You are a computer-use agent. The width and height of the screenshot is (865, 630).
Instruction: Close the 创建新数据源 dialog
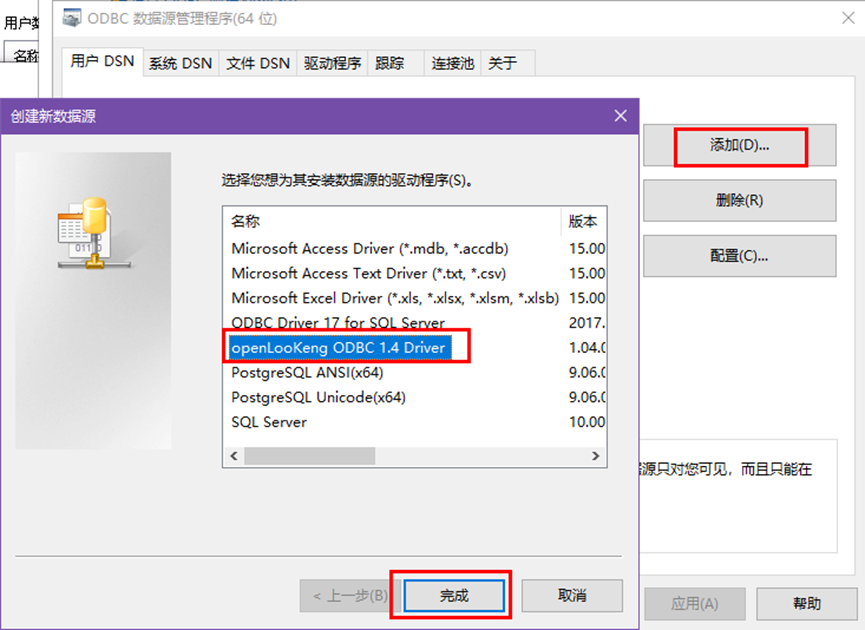tap(621, 116)
